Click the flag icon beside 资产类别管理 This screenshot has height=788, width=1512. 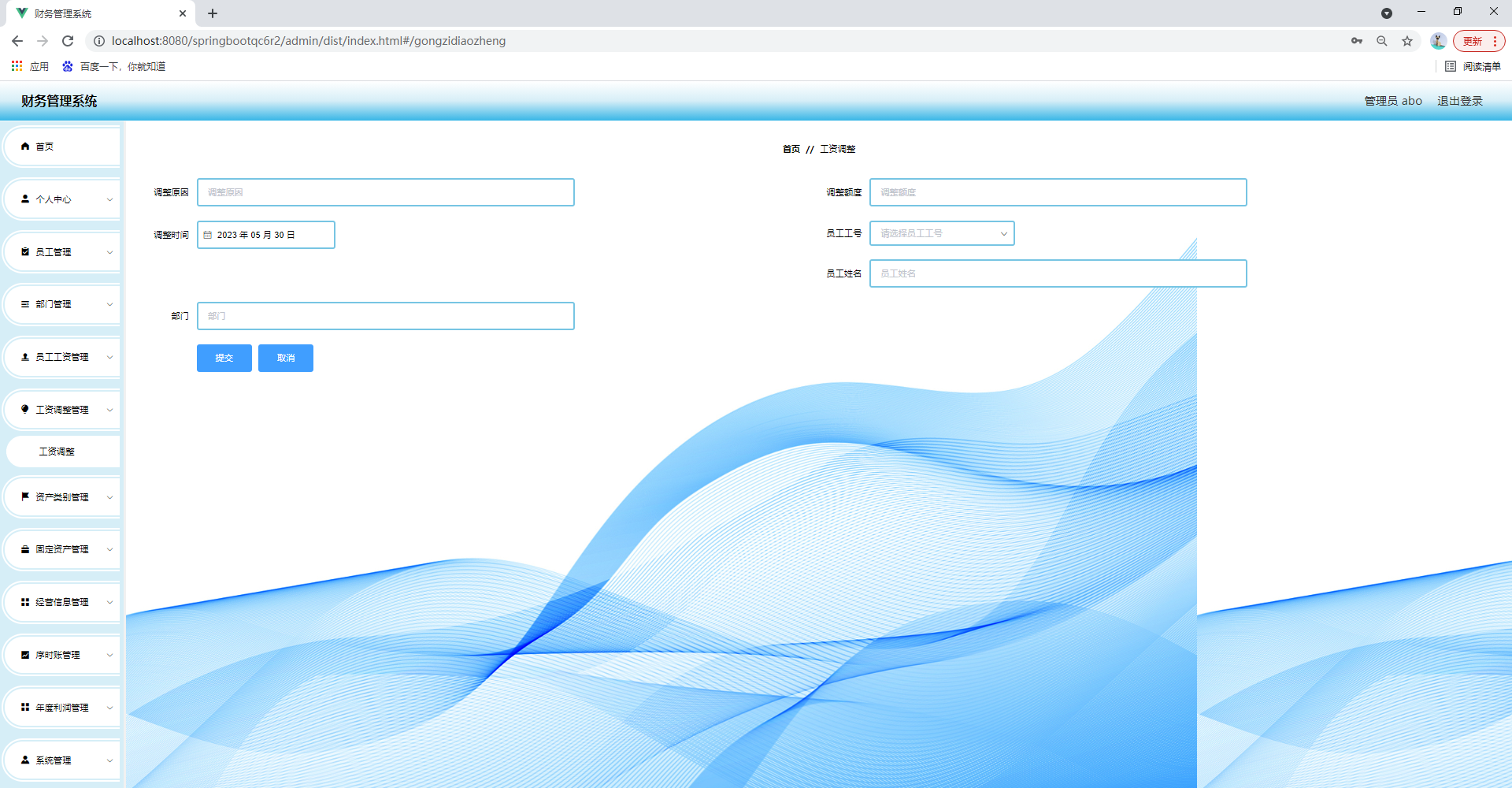[x=25, y=497]
